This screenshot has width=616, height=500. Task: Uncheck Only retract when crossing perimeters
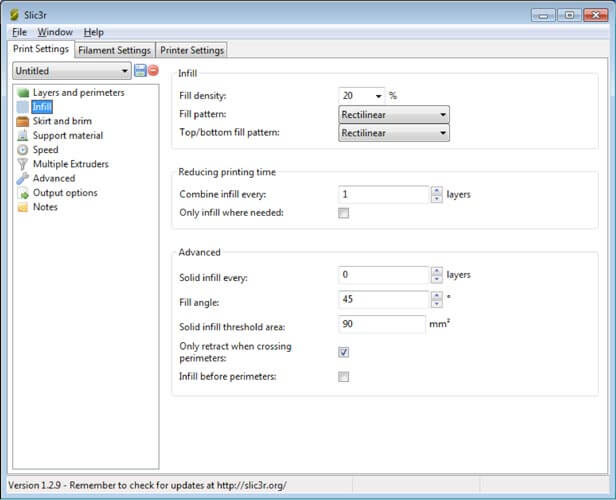pos(343,352)
